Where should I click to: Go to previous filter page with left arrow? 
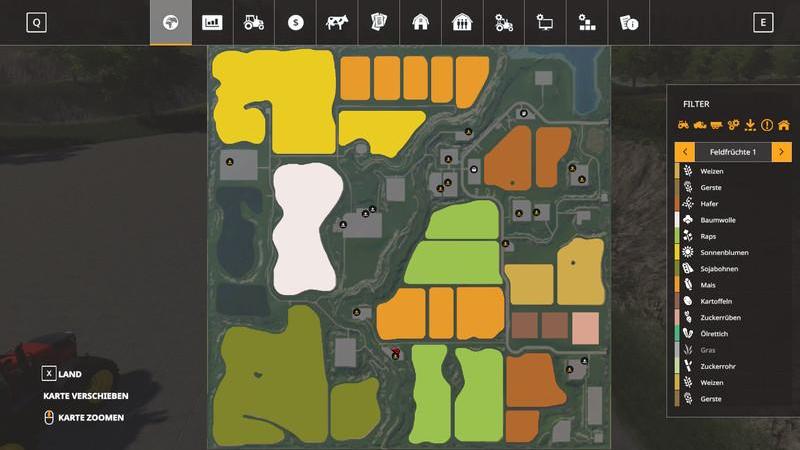click(x=685, y=152)
